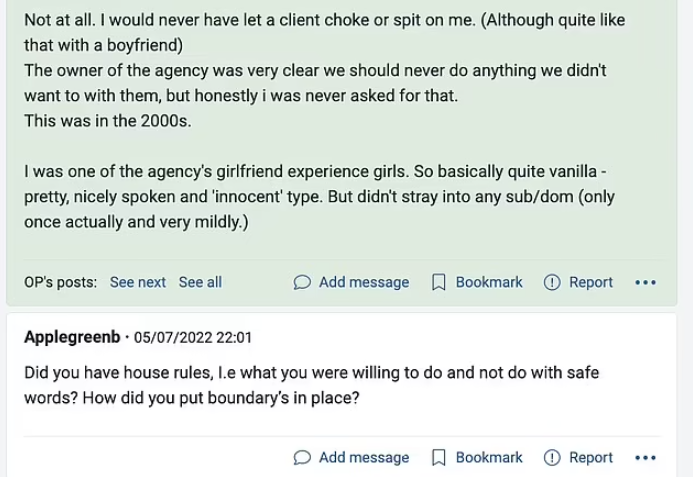
Task: Click the 05/07/2022 22:01 timestamp
Action: pos(192,337)
